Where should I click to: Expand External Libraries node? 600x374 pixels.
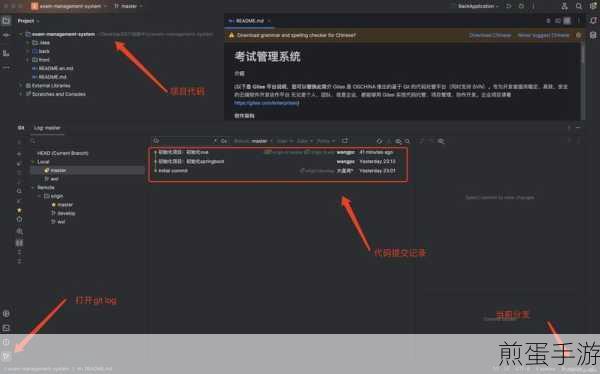(20, 85)
